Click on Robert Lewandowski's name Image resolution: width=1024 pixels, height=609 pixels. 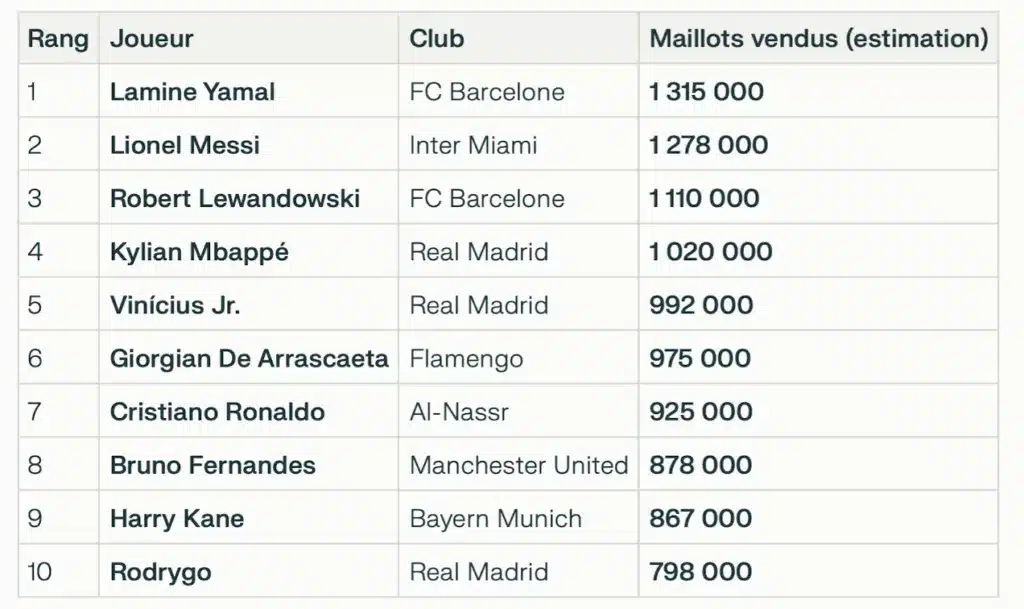point(235,198)
